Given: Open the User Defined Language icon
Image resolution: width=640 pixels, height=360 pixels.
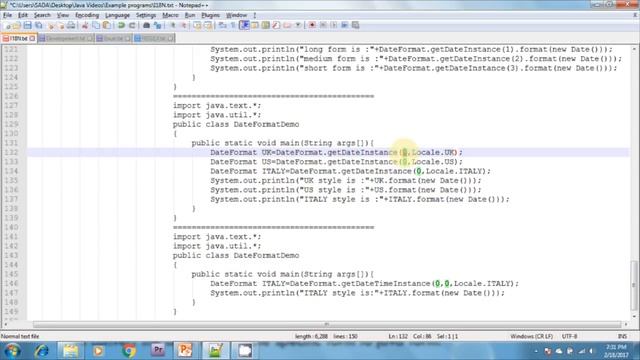Looking at the screenshot, I should (x=255, y=25).
